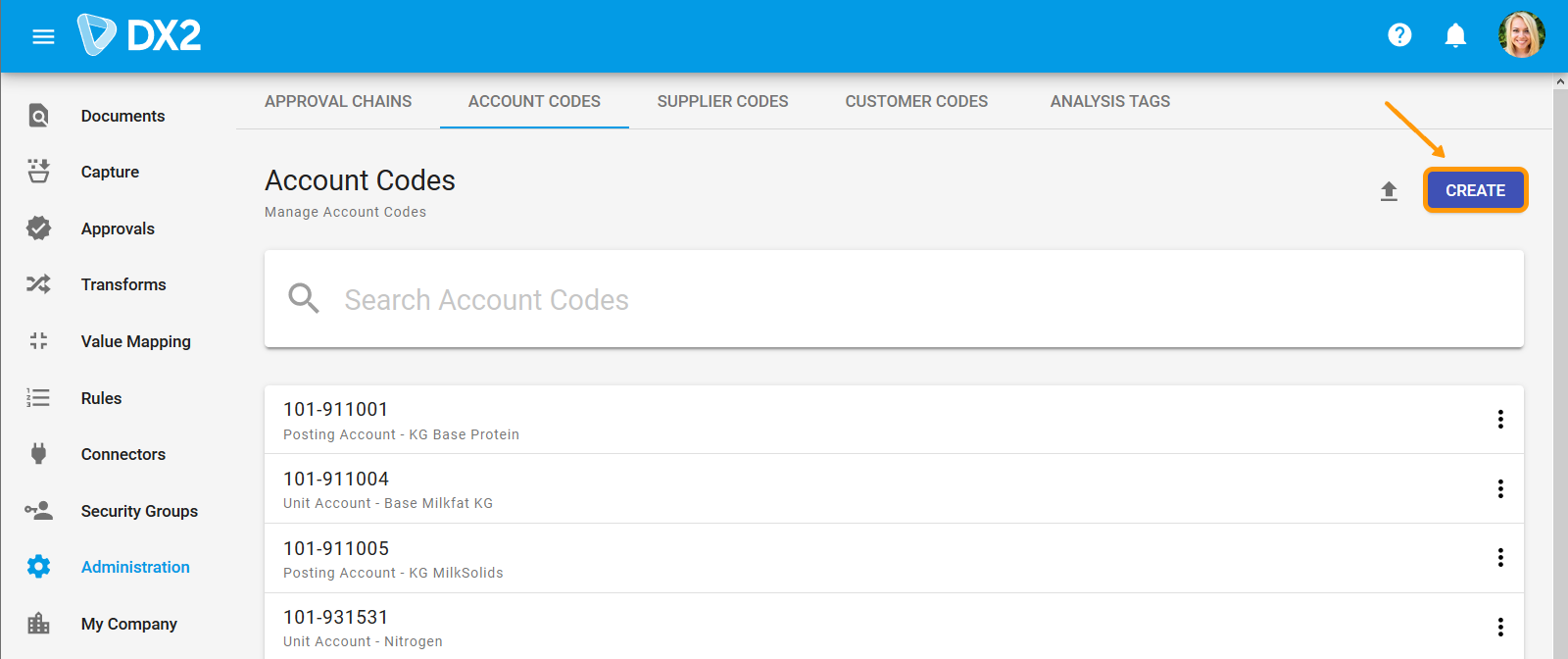Screen dimensions: 1568x659
Task: Open Value Mapping section
Action: (x=136, y=341)
